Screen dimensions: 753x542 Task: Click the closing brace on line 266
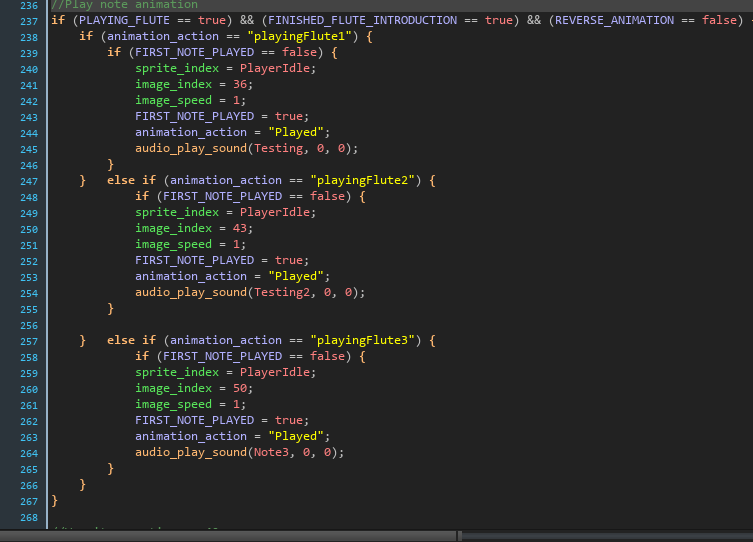pos(83,484)
